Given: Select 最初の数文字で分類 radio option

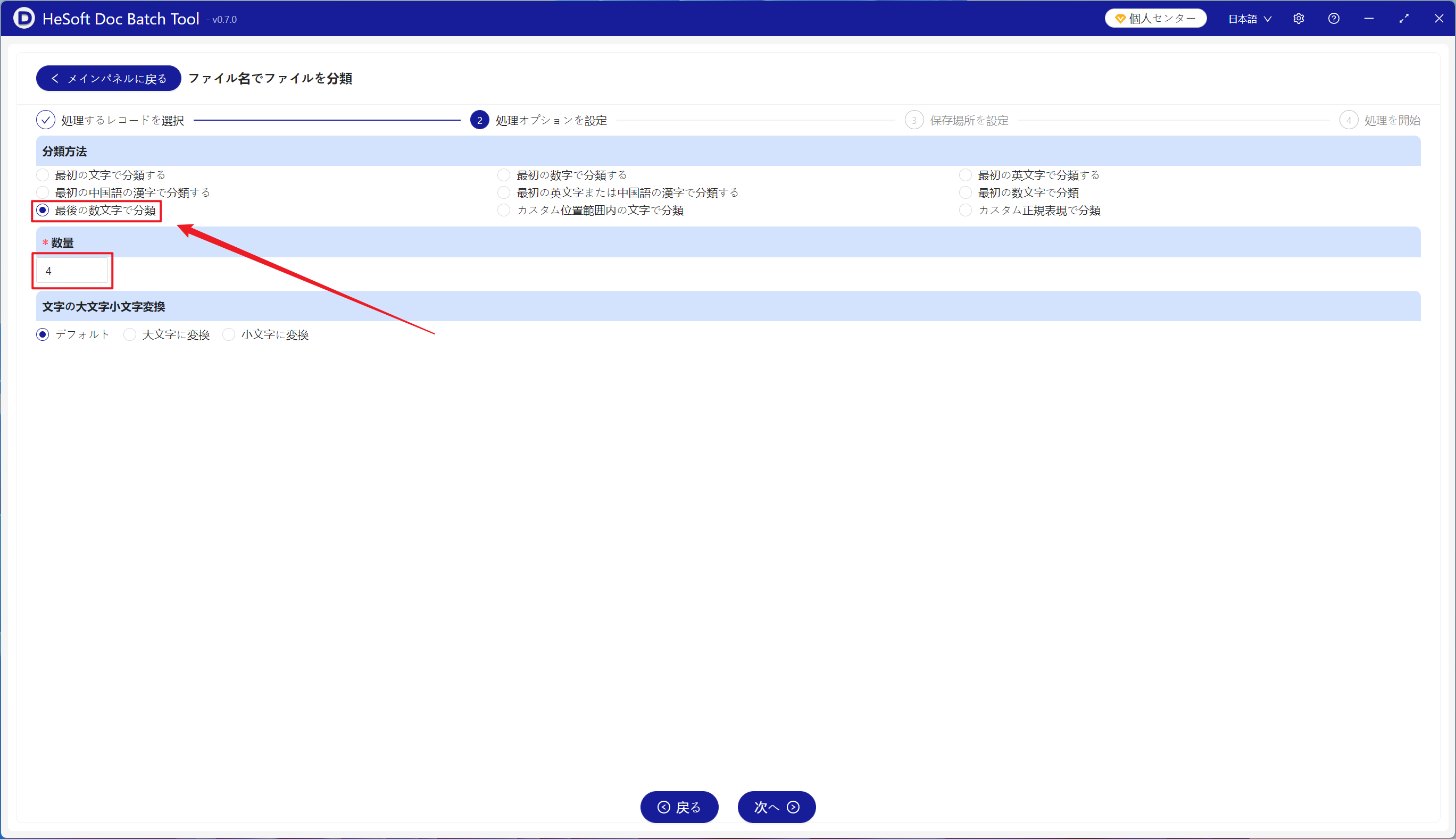Looking at the screenshot, I should 1019,192.
